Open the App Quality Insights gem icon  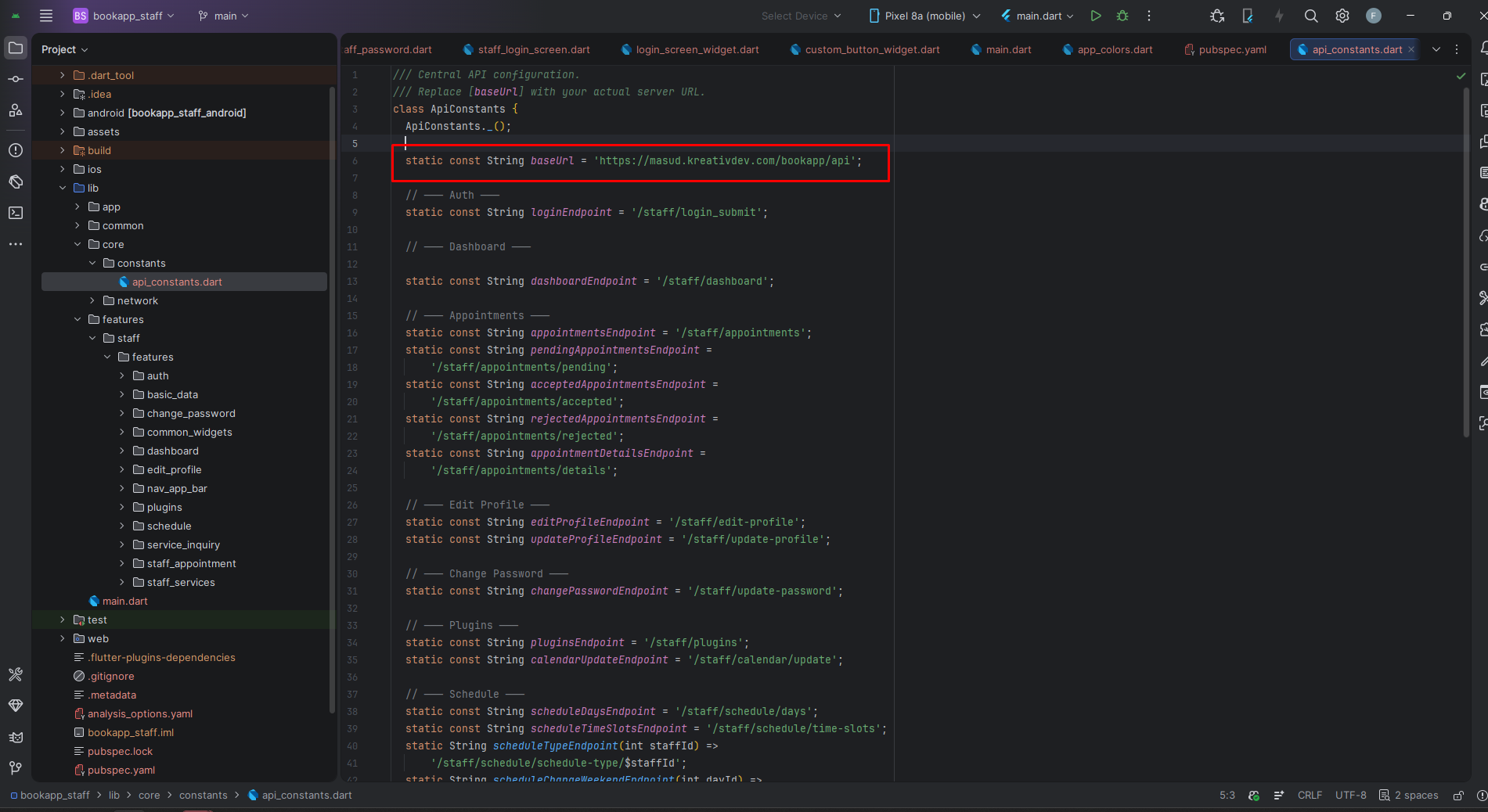click(x=16, y=706)
